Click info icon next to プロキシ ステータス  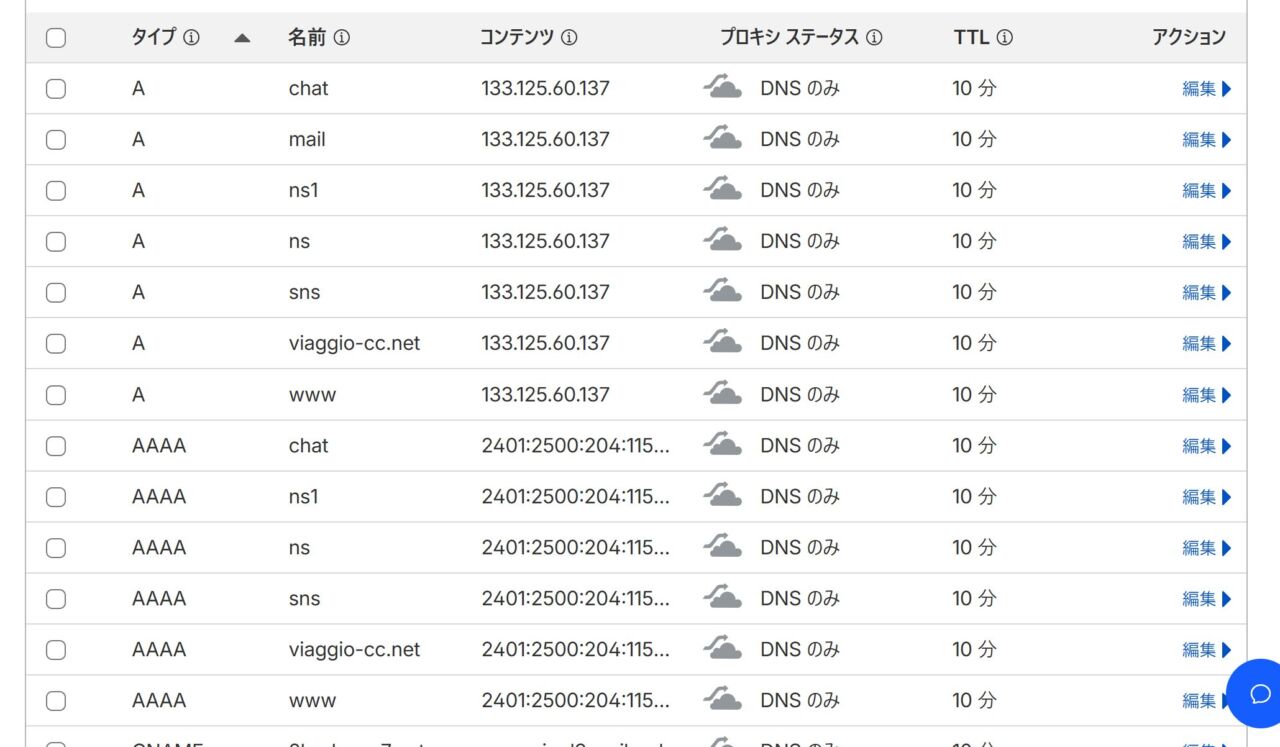click(874, 38)
